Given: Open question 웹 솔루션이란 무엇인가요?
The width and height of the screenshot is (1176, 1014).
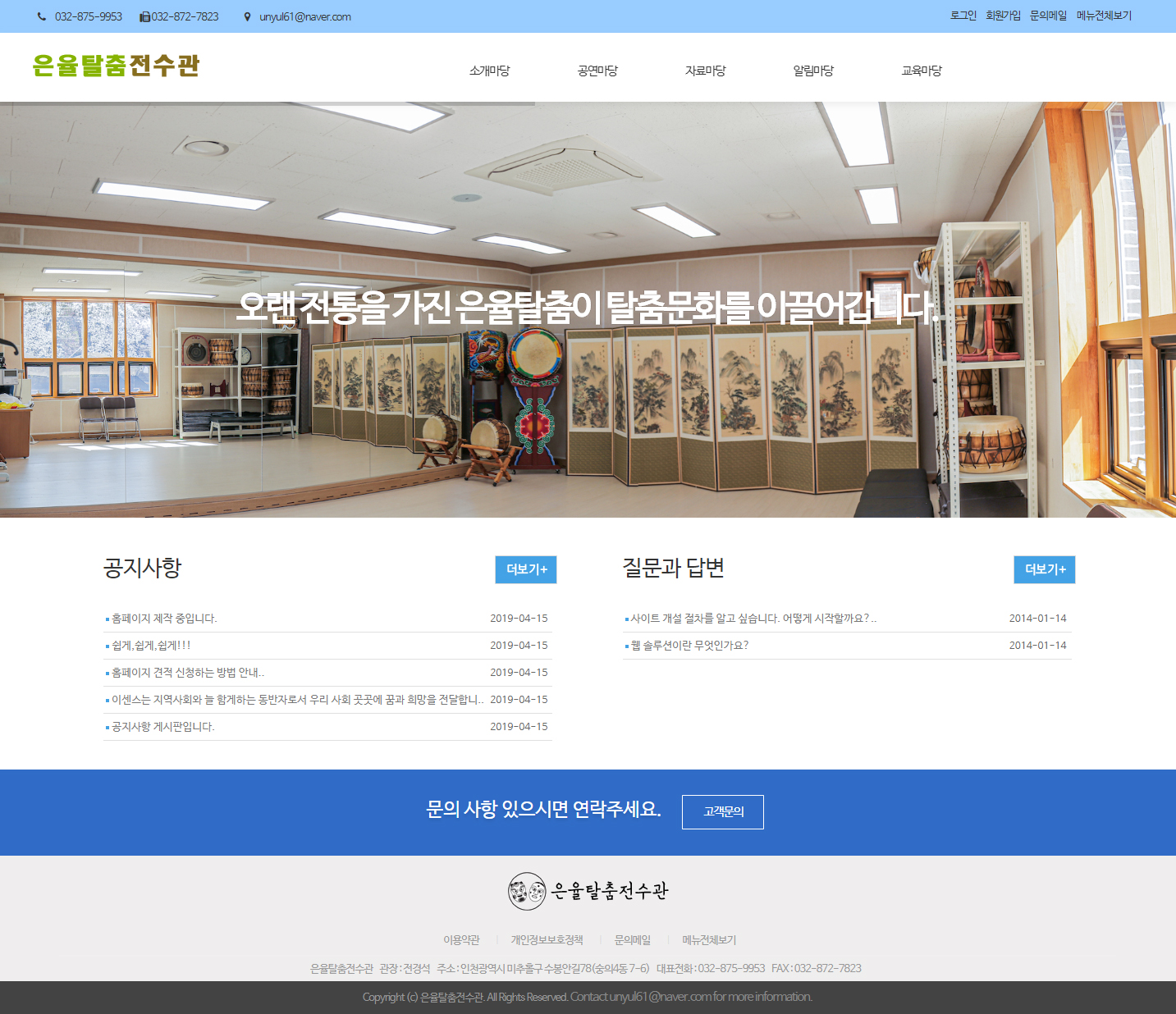Looking at the screenshot, I should [689, 646].
